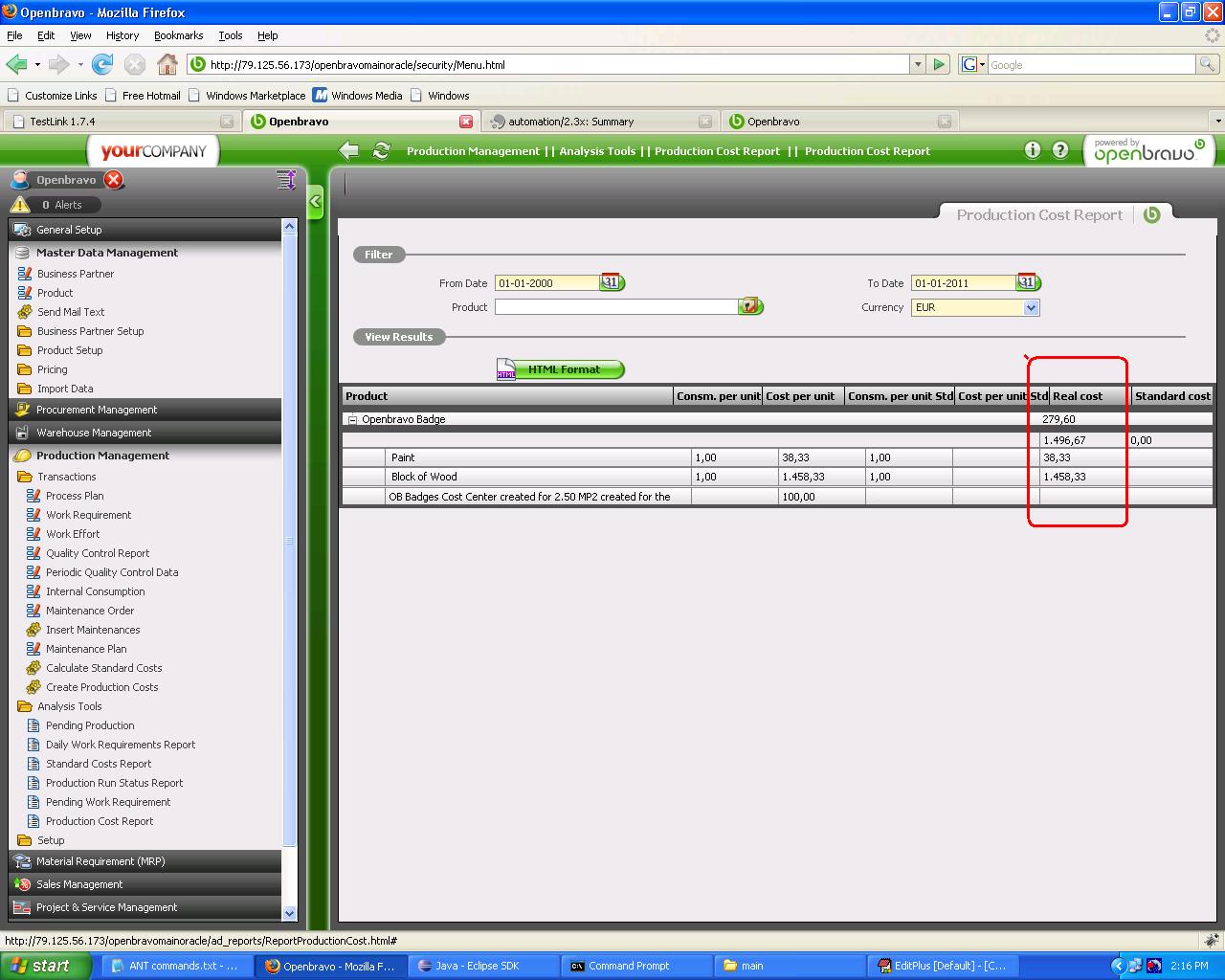Hide the left menu with green arrow
The height and width of the screenshot is (980, 1225).
click(315, 202)
